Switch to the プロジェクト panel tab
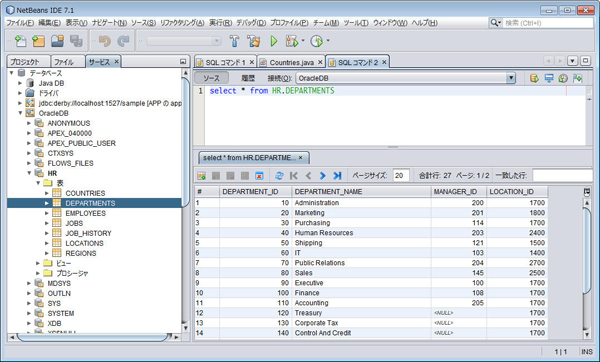Viewport: 600px width, 362px height. click(25, 62)
